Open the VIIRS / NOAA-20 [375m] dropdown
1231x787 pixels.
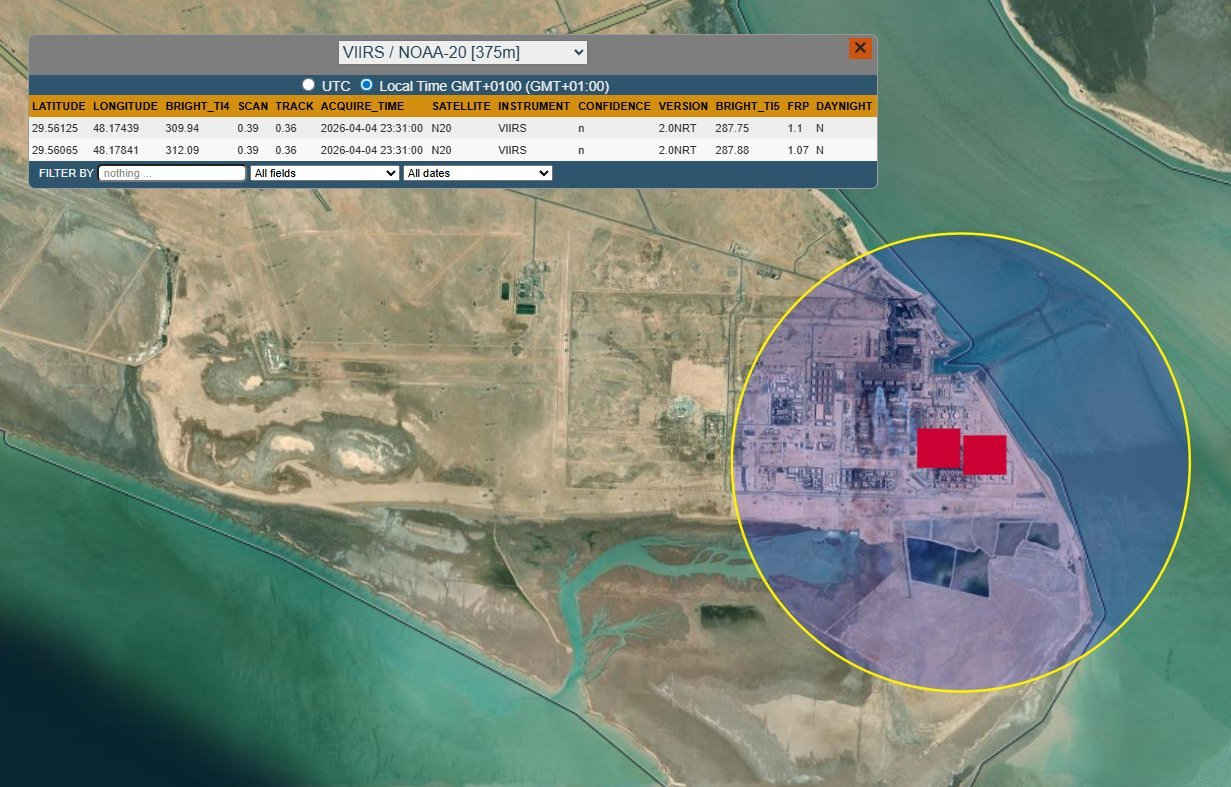(x=462, y=52)
